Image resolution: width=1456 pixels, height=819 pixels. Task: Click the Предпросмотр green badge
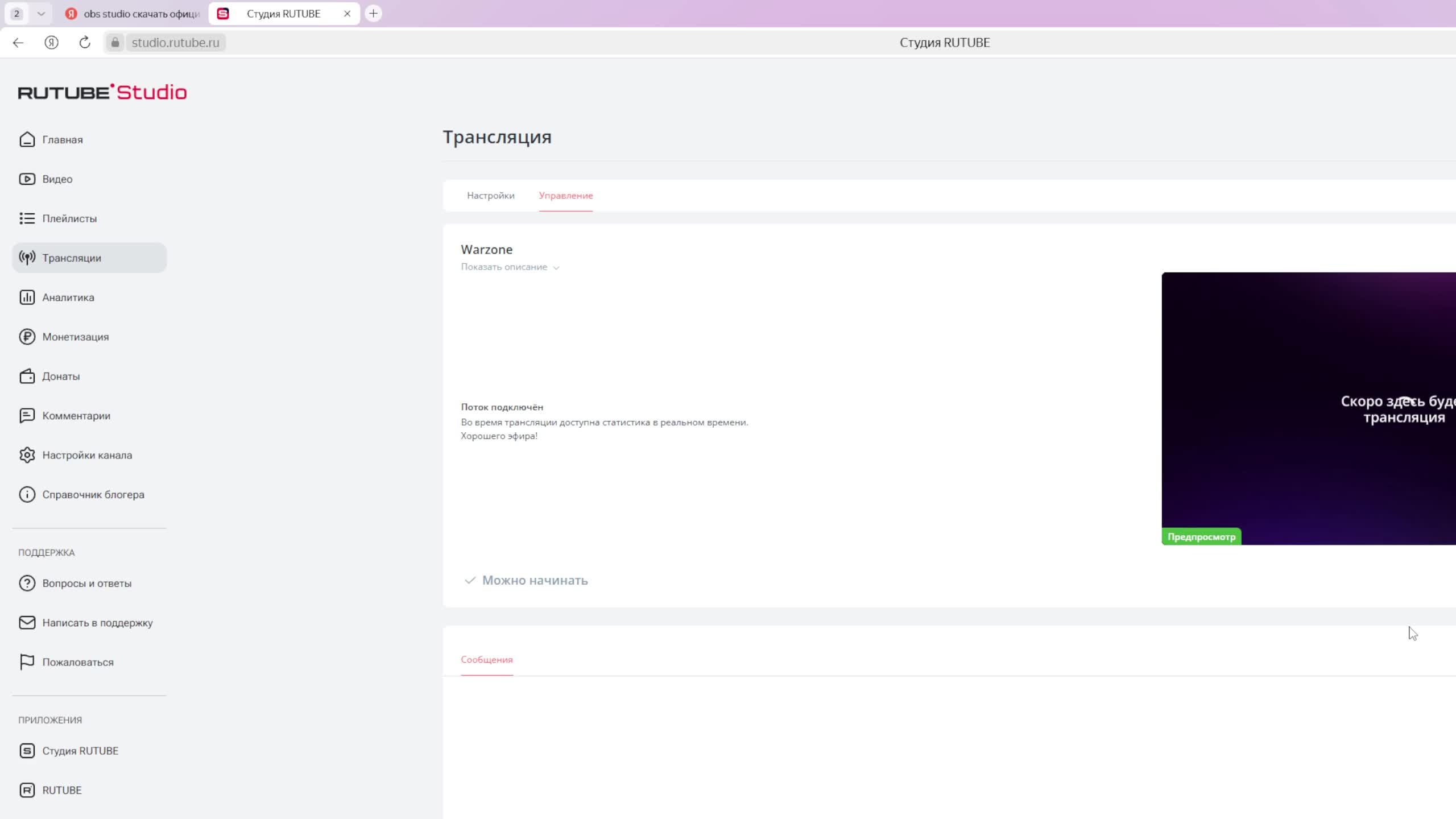pos(1201,537)
